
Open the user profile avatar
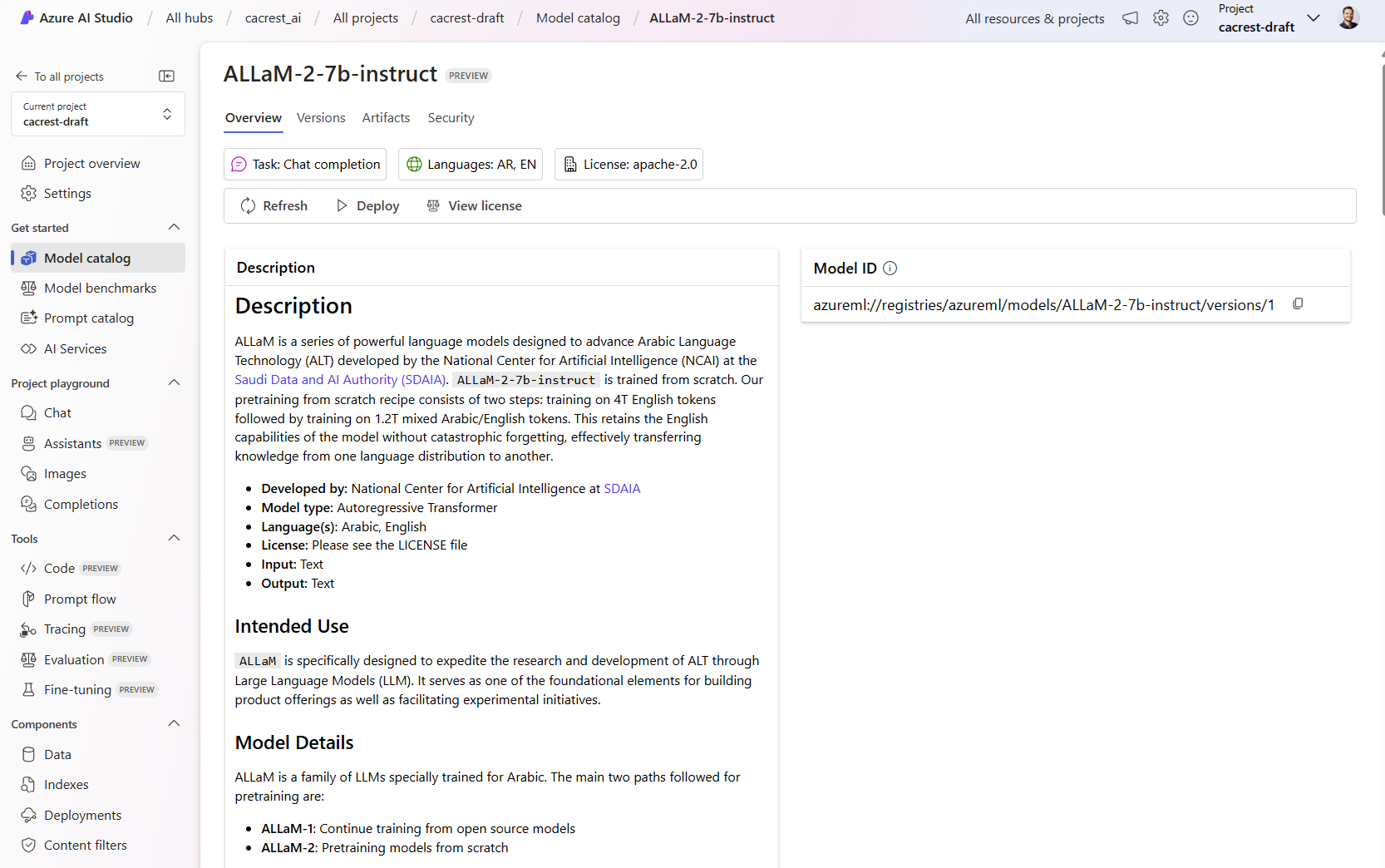coord(1348,17)
